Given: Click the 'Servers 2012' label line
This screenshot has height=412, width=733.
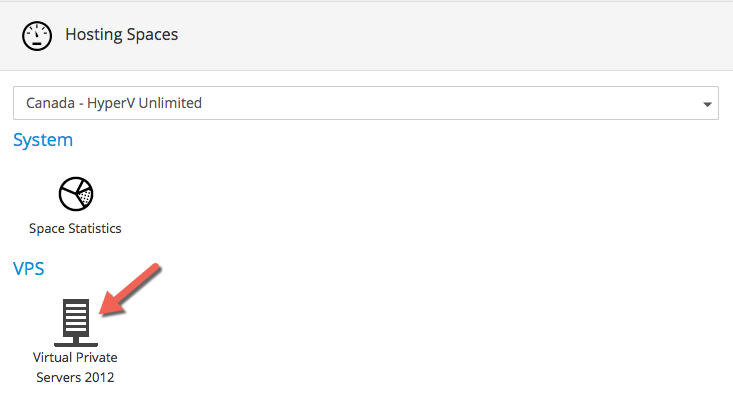Looking at the screenshot, I should point(75,377).
